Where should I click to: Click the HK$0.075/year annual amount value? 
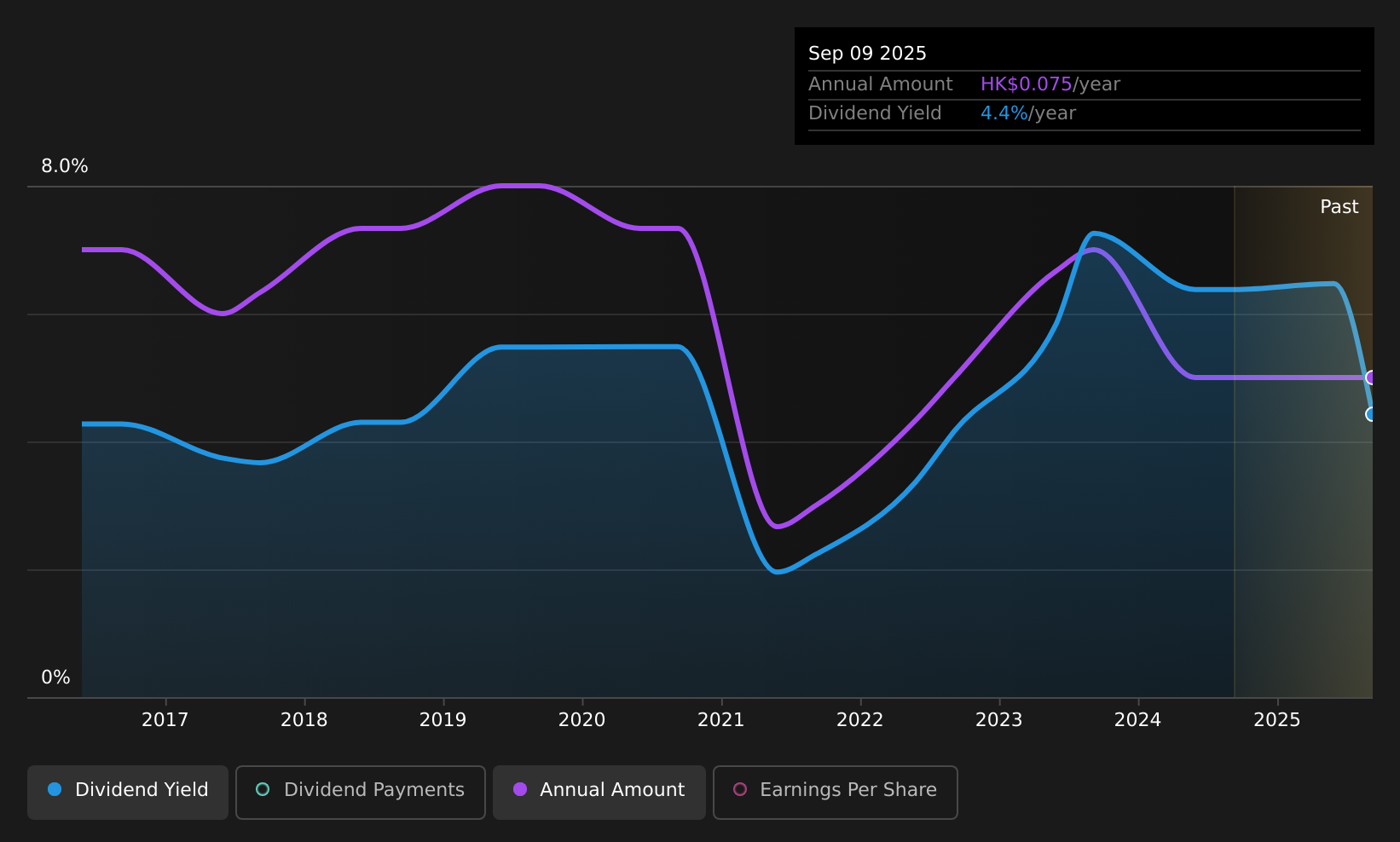click(1050, 84)
